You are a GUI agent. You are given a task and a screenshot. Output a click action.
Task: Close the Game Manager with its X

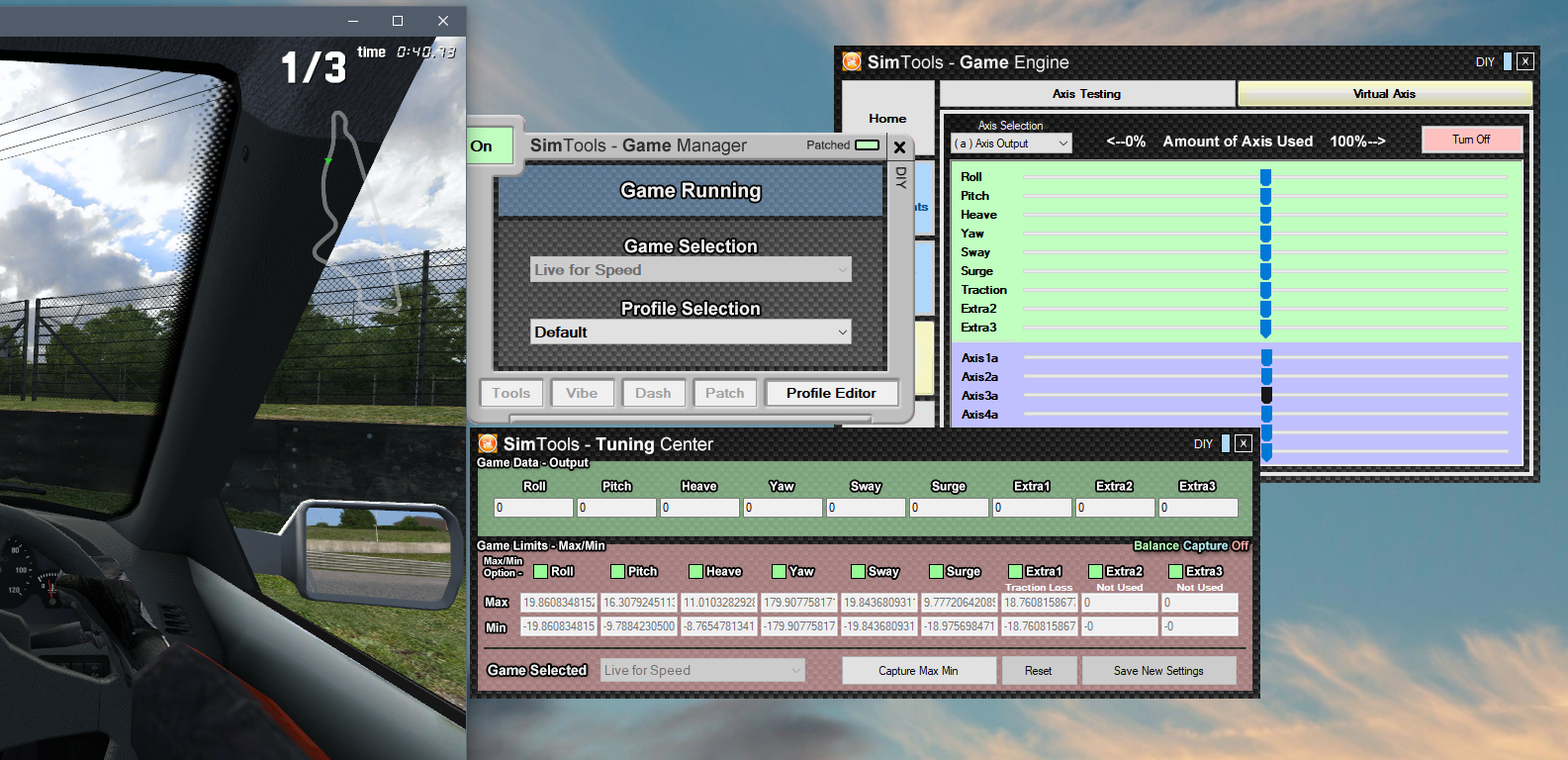(x=899, y=147)
